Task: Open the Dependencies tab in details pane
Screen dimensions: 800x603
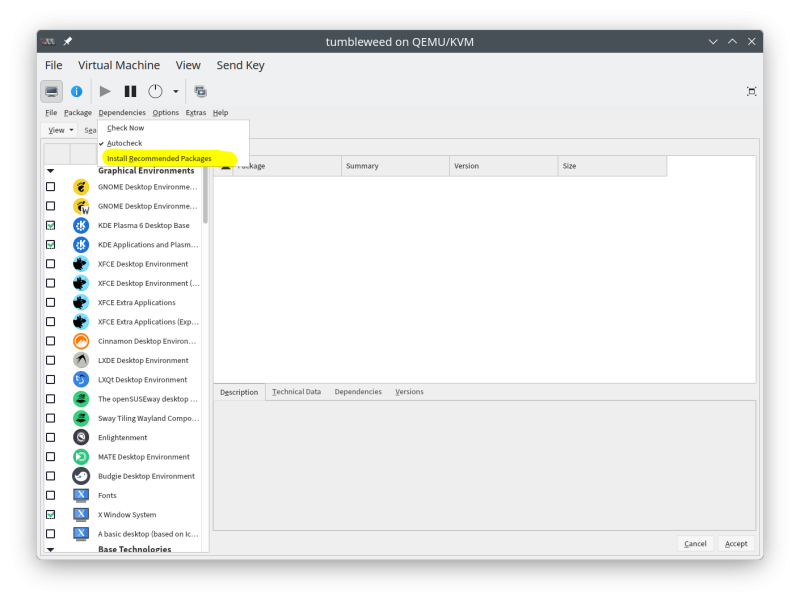Action: 358,392
